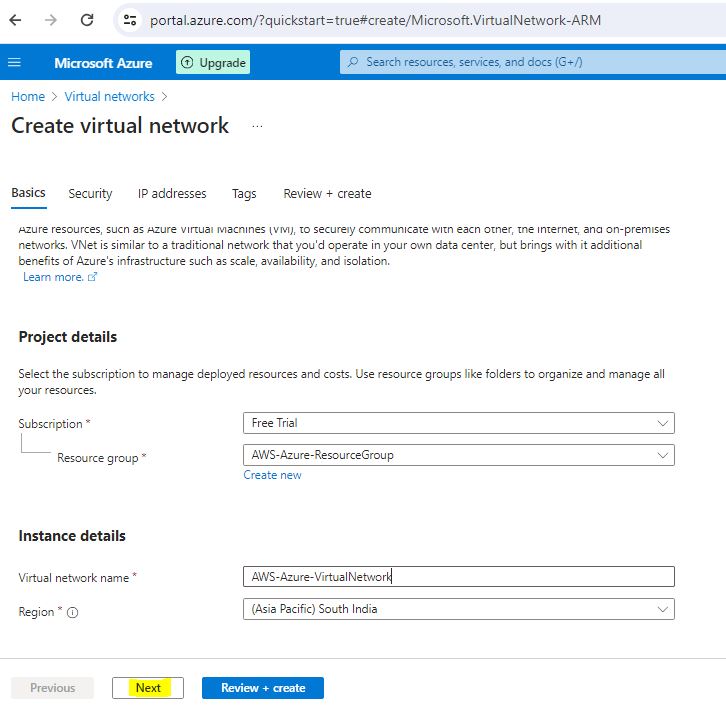Click the Create new resource group link

pyautogui.click(x=272, y=475)
